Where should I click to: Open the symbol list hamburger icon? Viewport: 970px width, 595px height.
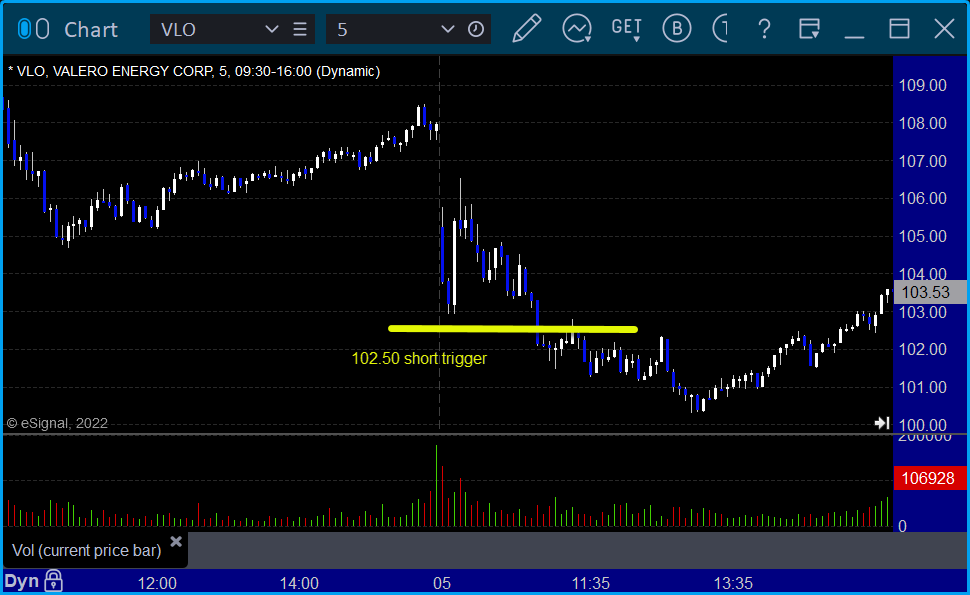300,29
